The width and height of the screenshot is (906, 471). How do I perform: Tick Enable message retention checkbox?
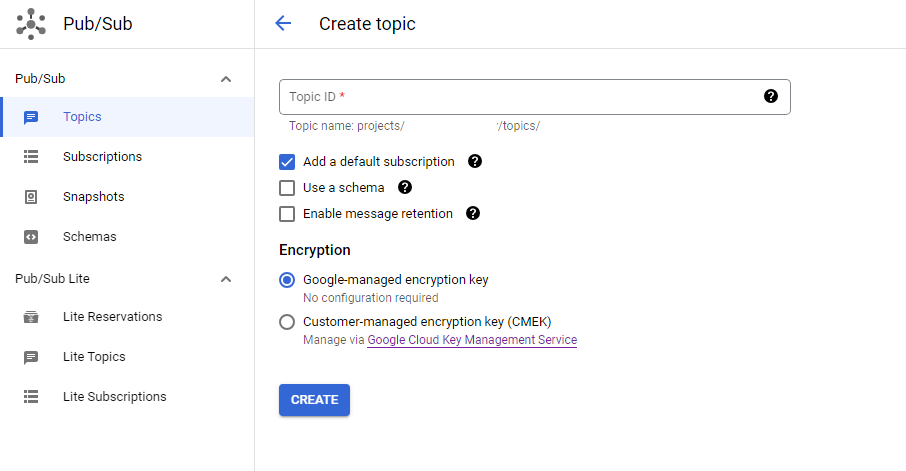pyautogui.click(x=287, y=214)
